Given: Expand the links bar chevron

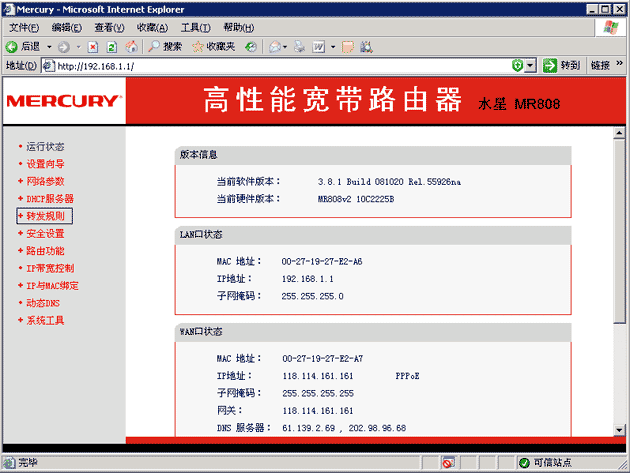Looking at the screenshot, I should (x=619, y=63).
